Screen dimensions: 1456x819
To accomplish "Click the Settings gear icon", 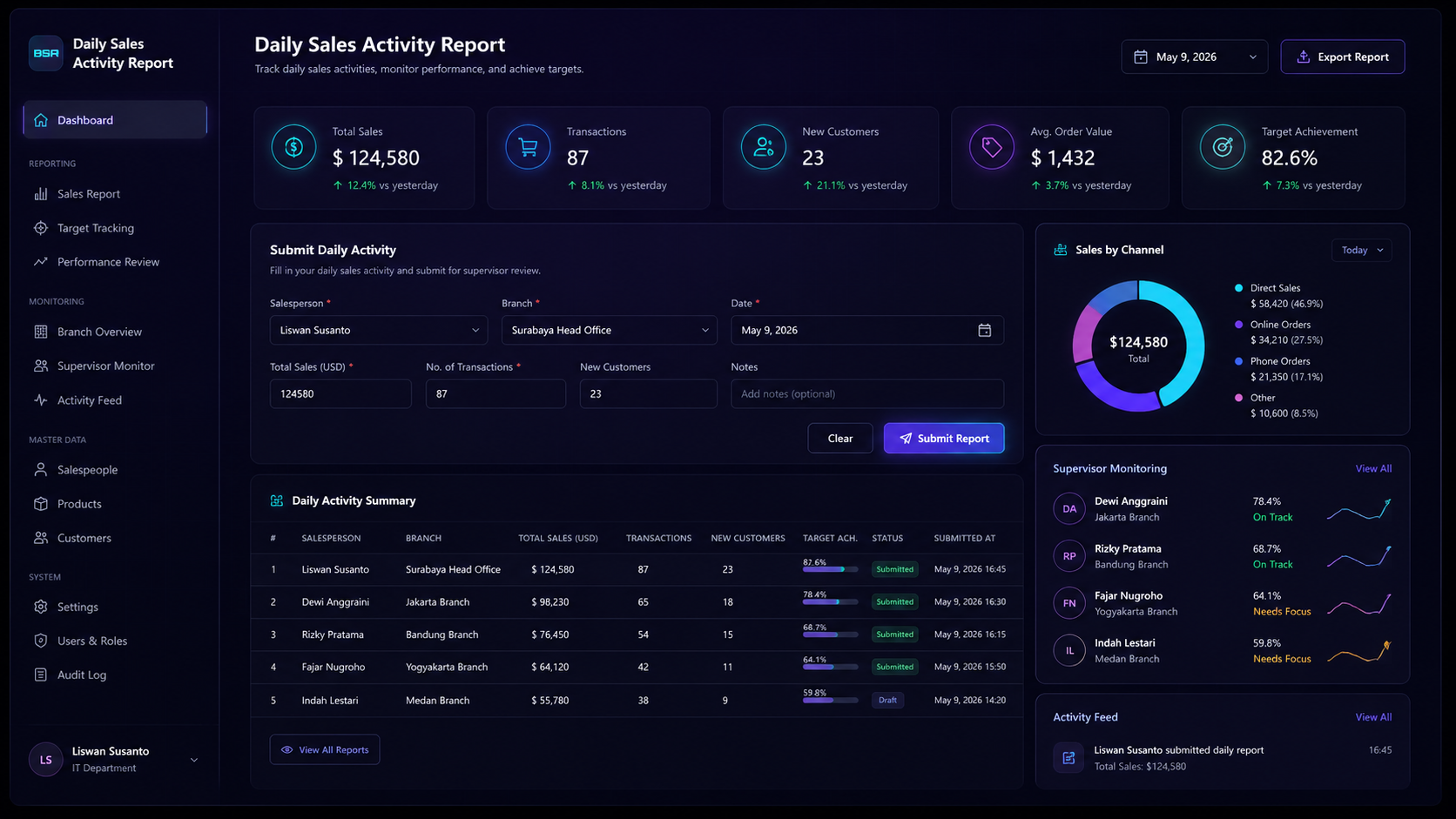I will coord(41,607).
